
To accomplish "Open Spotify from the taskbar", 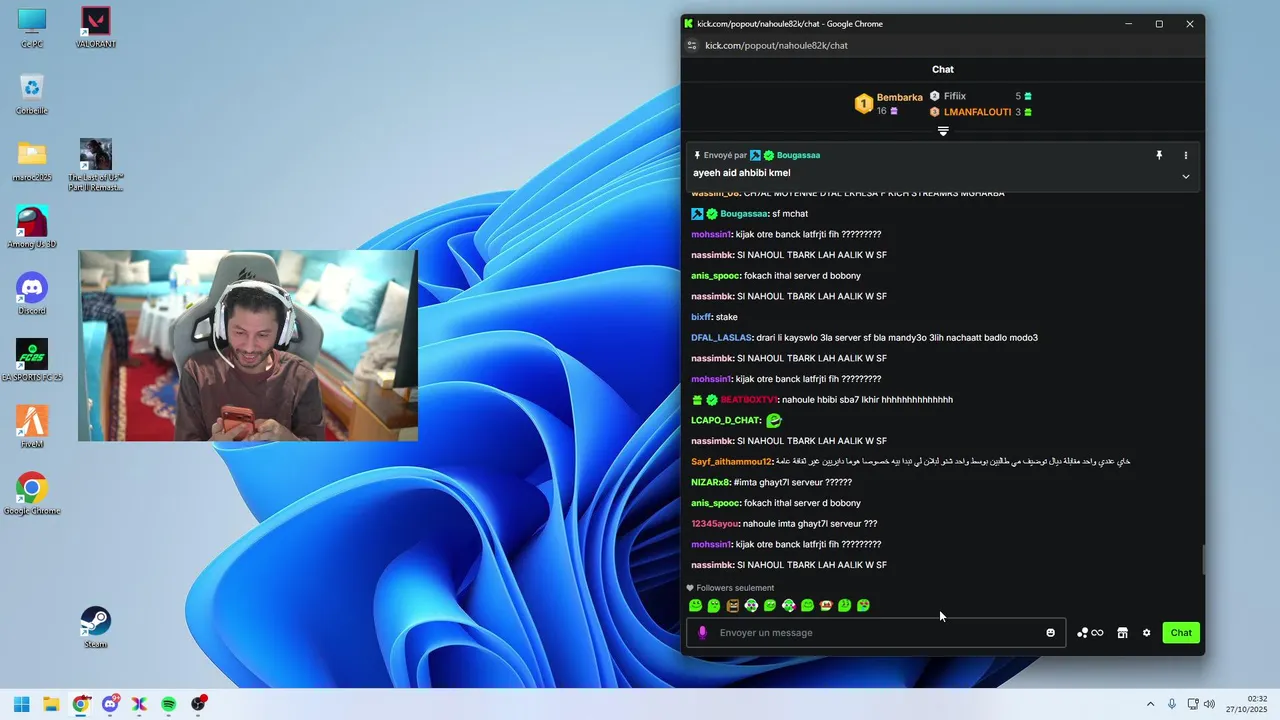I will pos(169,704).
